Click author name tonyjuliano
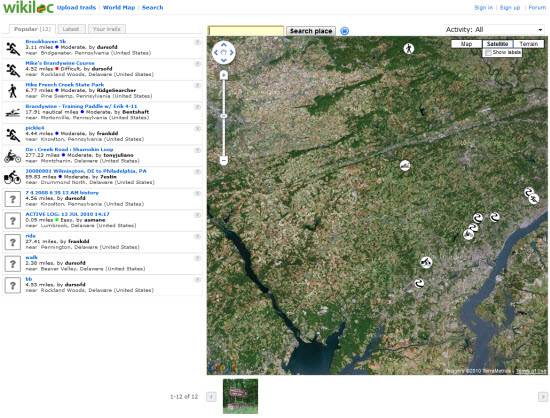Screen dimensions: 550x418 [x=118, y=155]
